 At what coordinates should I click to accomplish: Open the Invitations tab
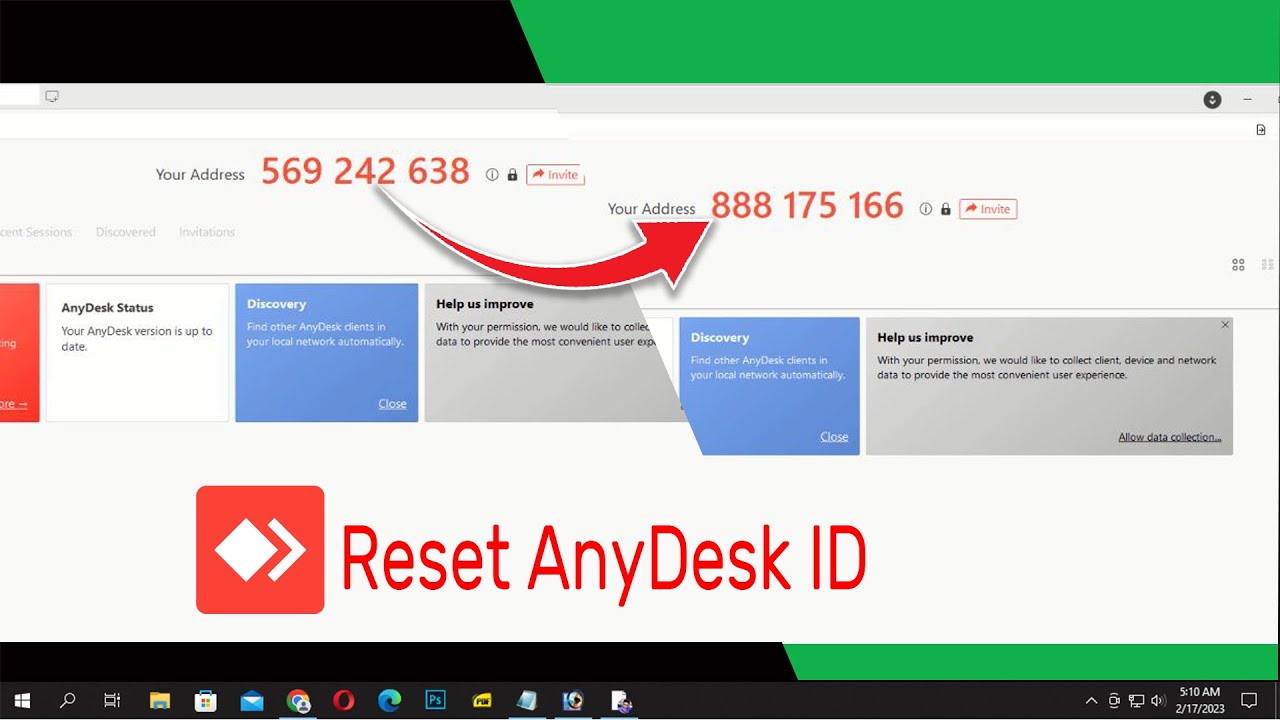(x=207, y=232)
